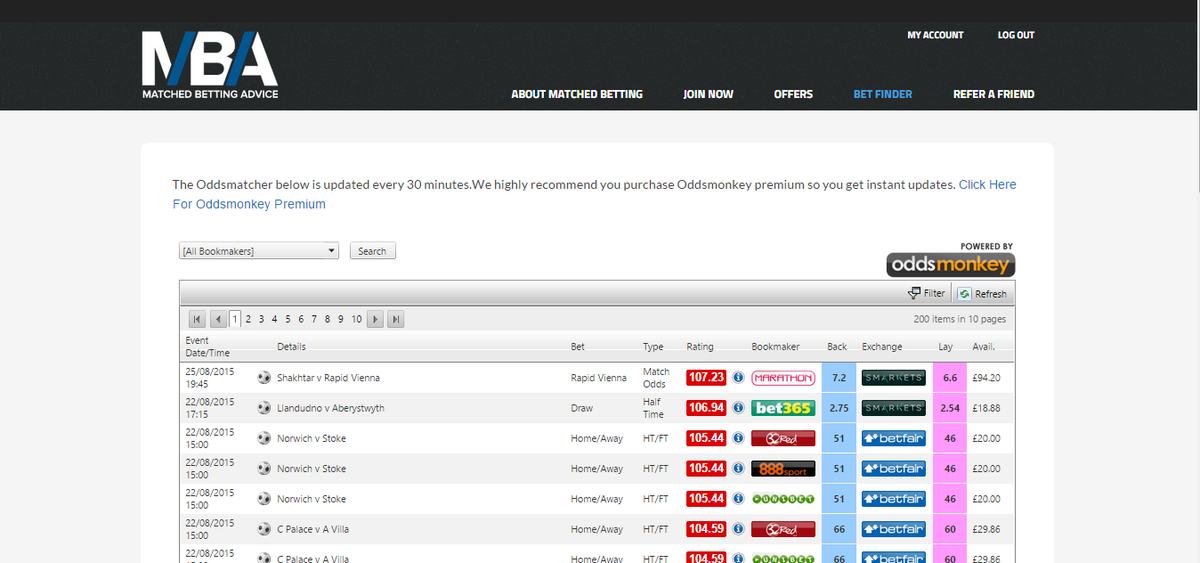1200x563 pixels.
Task: Click bet365 bookmaker logo
Action: pyautogui.click(x=783, y=408)
